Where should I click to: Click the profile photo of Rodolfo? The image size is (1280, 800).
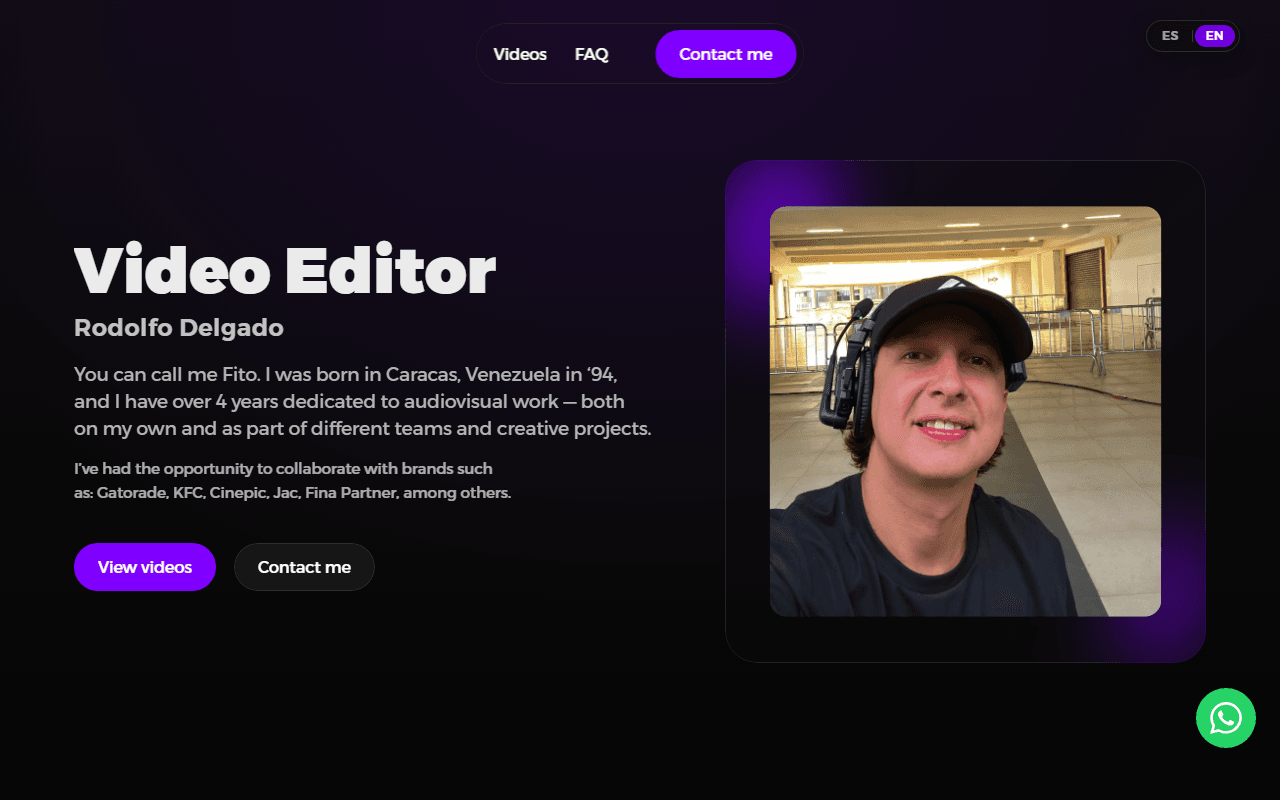pyautogui.click(x=965, y=411)
